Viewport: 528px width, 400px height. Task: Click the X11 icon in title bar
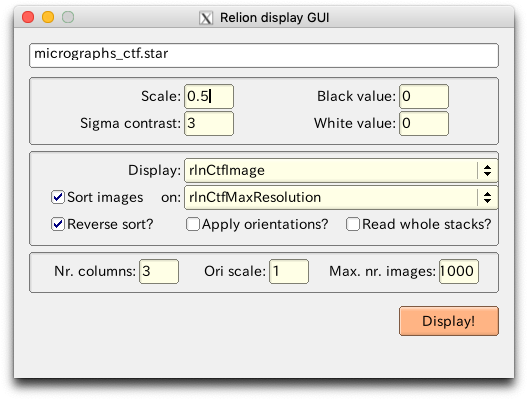pos(206,18)
